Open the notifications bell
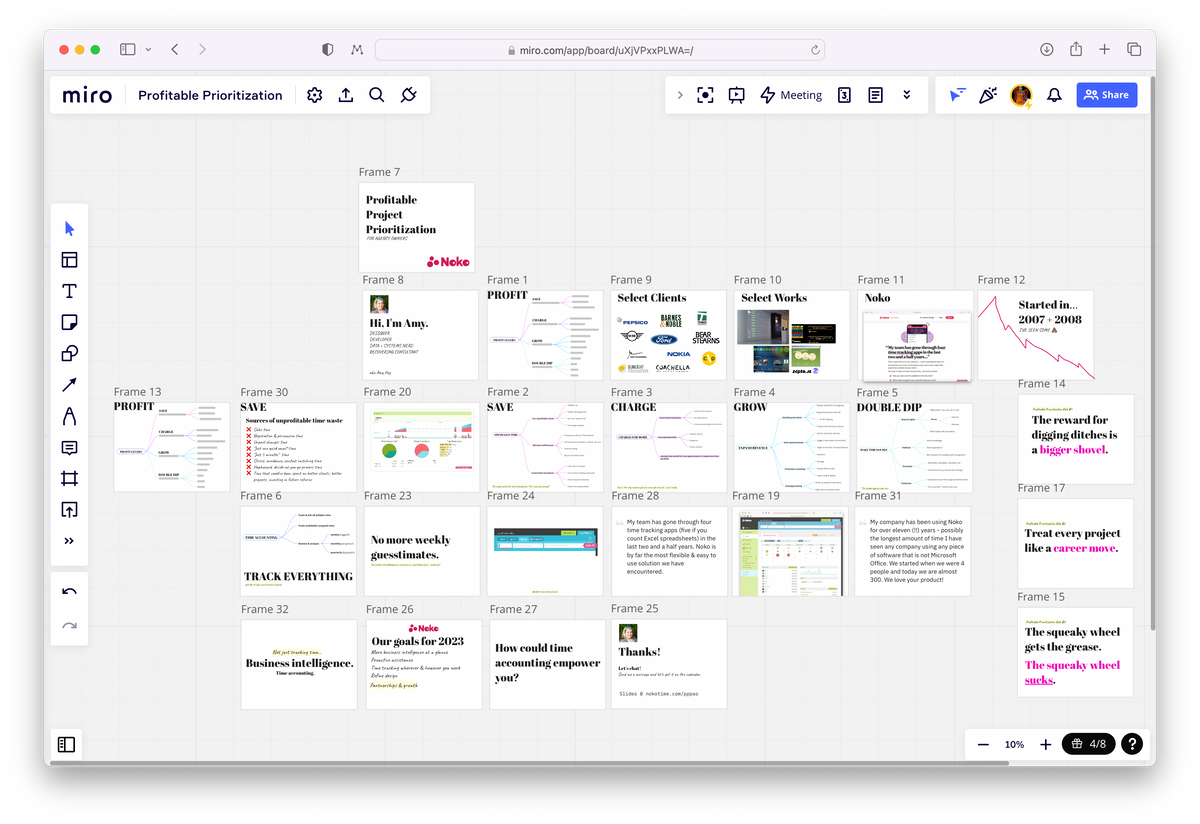The image size is (1200, 824). [1054, 95]
